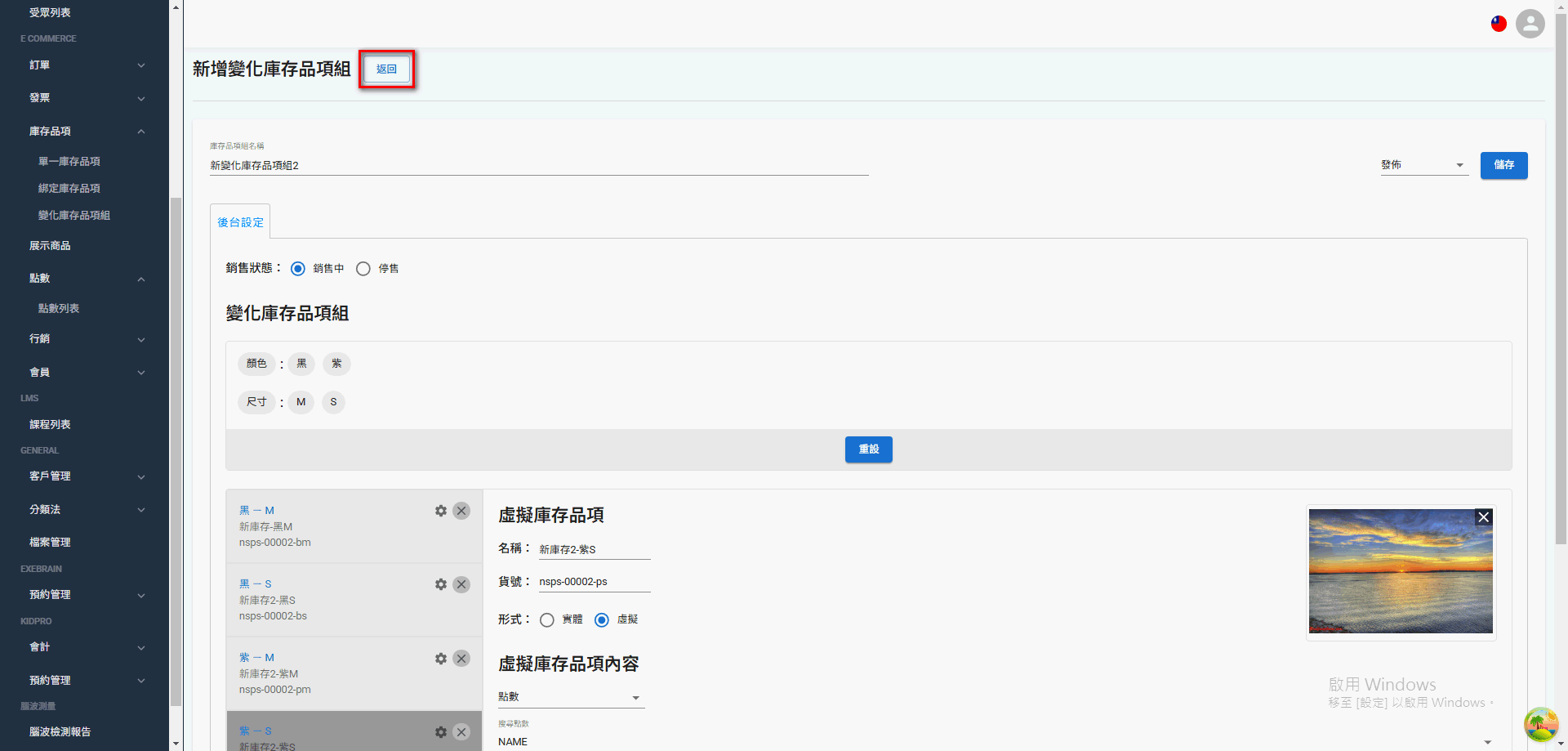The height and width of the screenshot is (751, 1568).
Task: Open 變化庫存品項組 in sidebar
Action: pyautogui.click(x=74, y=216)
